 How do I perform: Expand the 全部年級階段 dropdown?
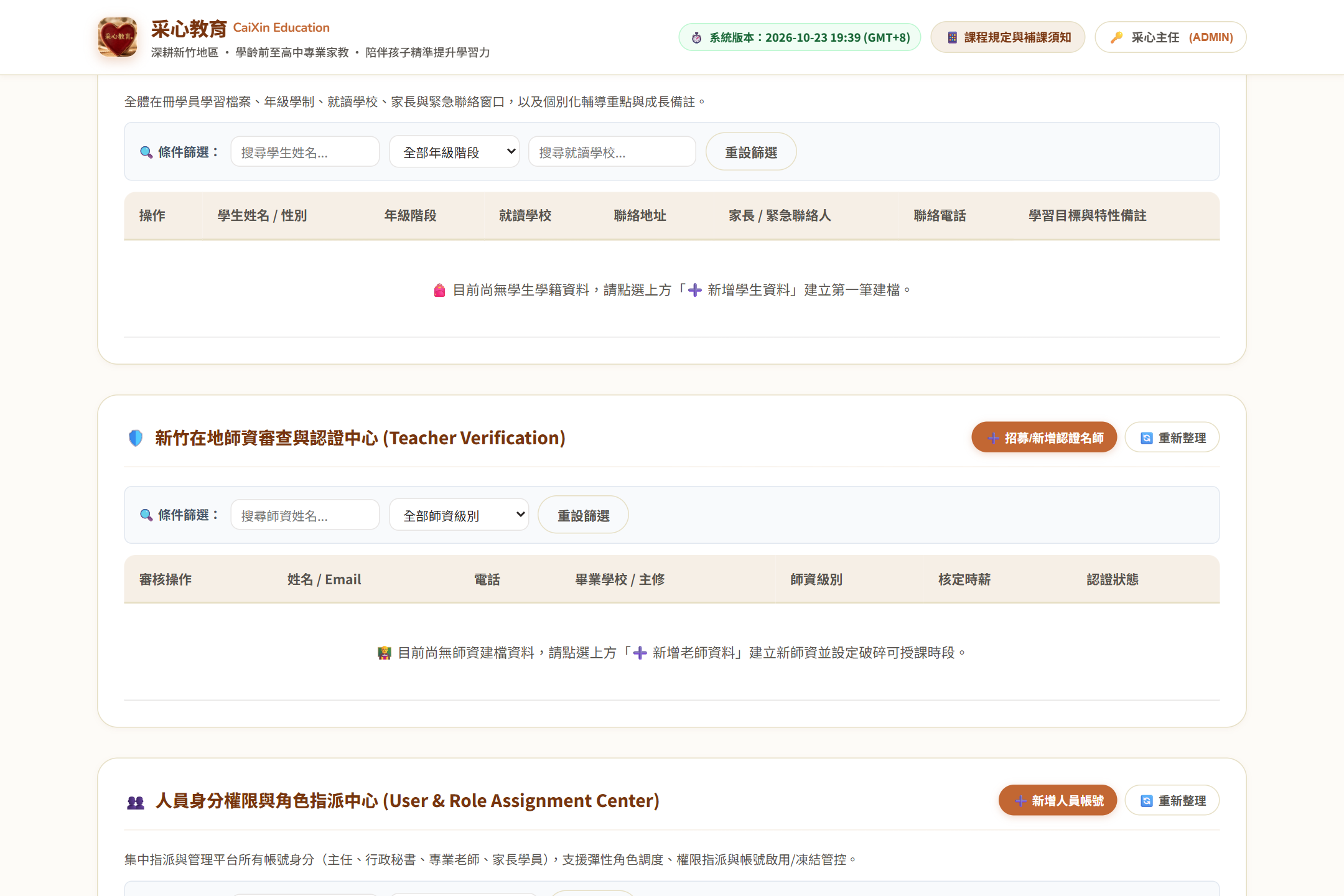[454, 152]
